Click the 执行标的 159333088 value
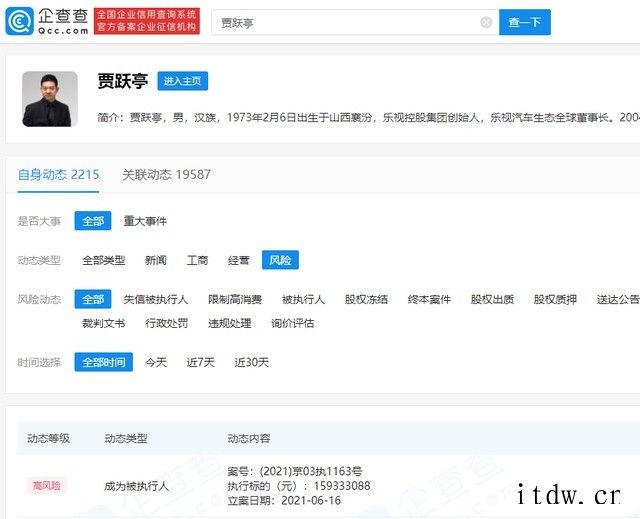This screenshot has height=519, width=640. pyautogui.click(x=342, y=486)
